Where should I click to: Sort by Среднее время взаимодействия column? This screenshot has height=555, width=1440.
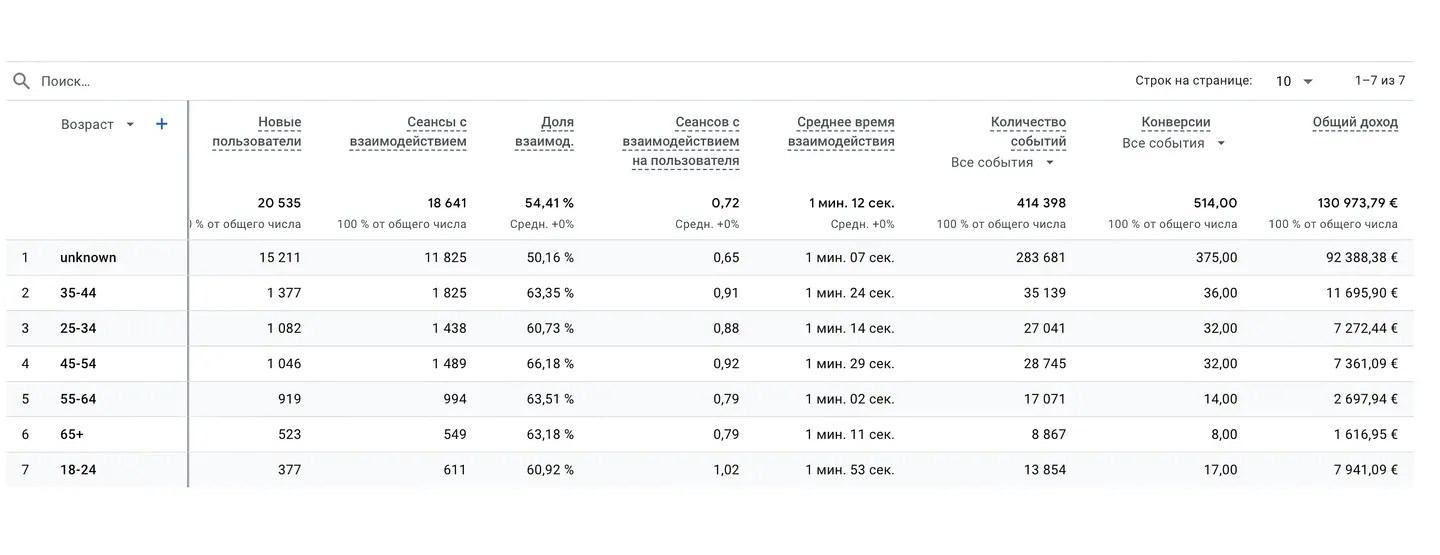coord(841,132)
